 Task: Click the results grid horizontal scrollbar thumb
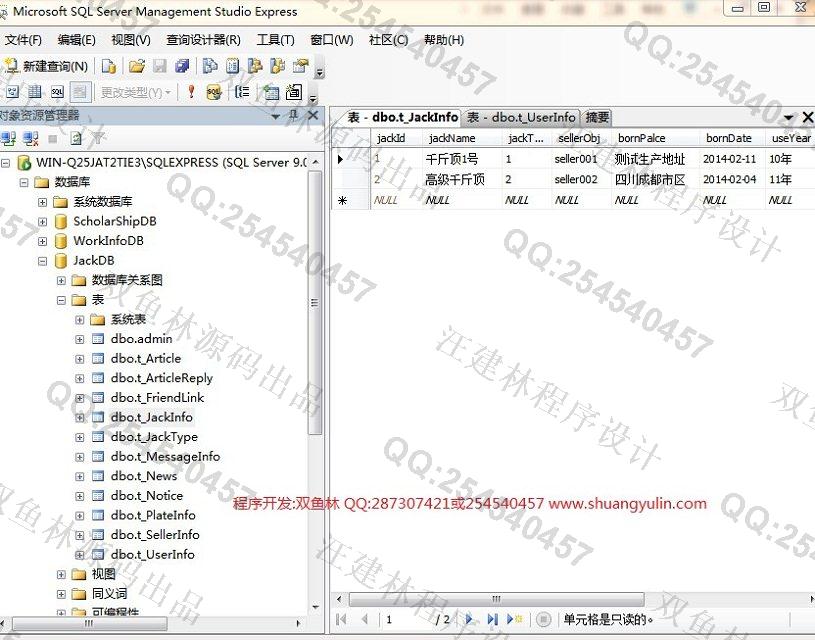pyautogui.click(x=496, y=599)
